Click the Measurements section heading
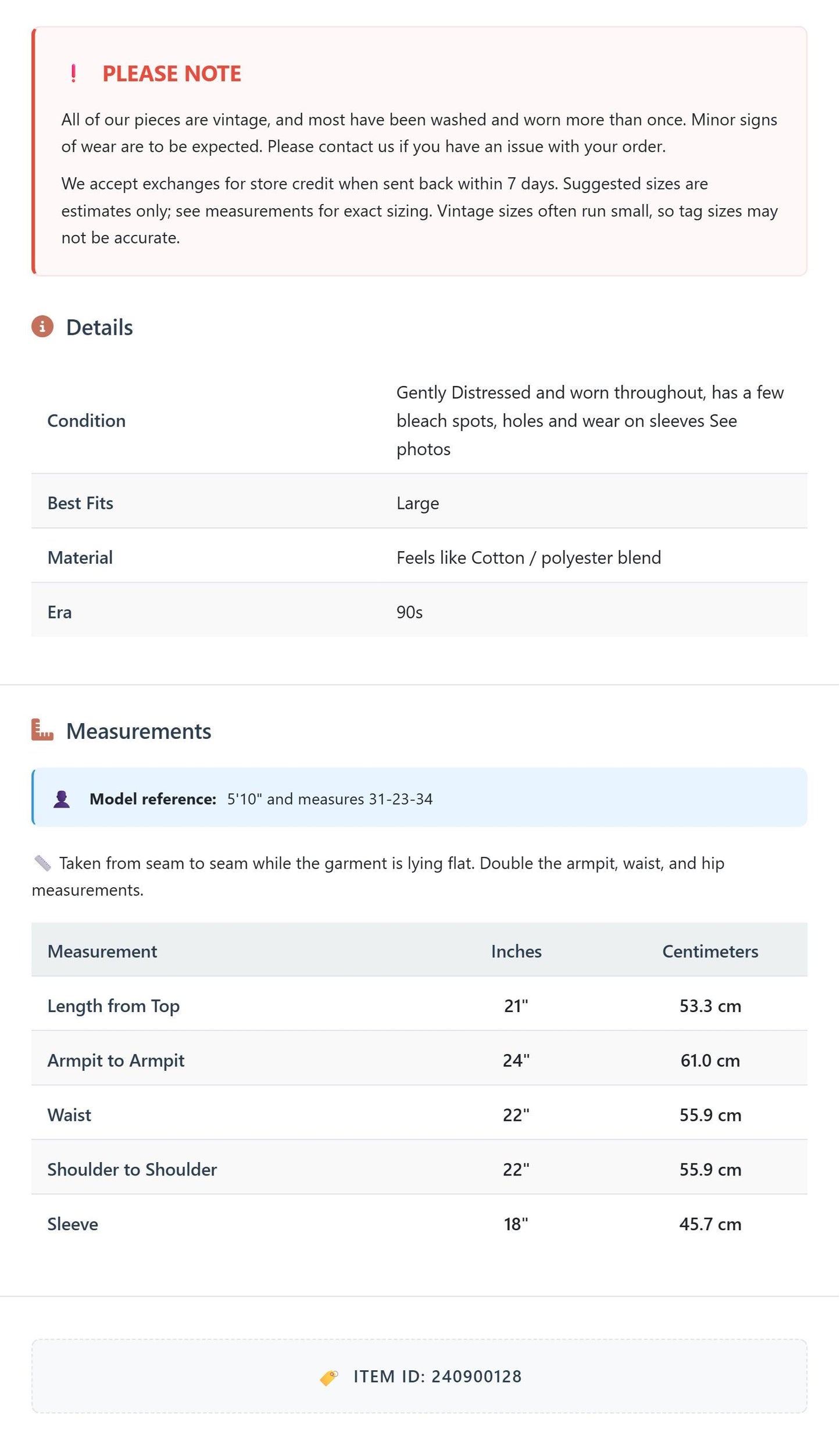 [138, 731]
